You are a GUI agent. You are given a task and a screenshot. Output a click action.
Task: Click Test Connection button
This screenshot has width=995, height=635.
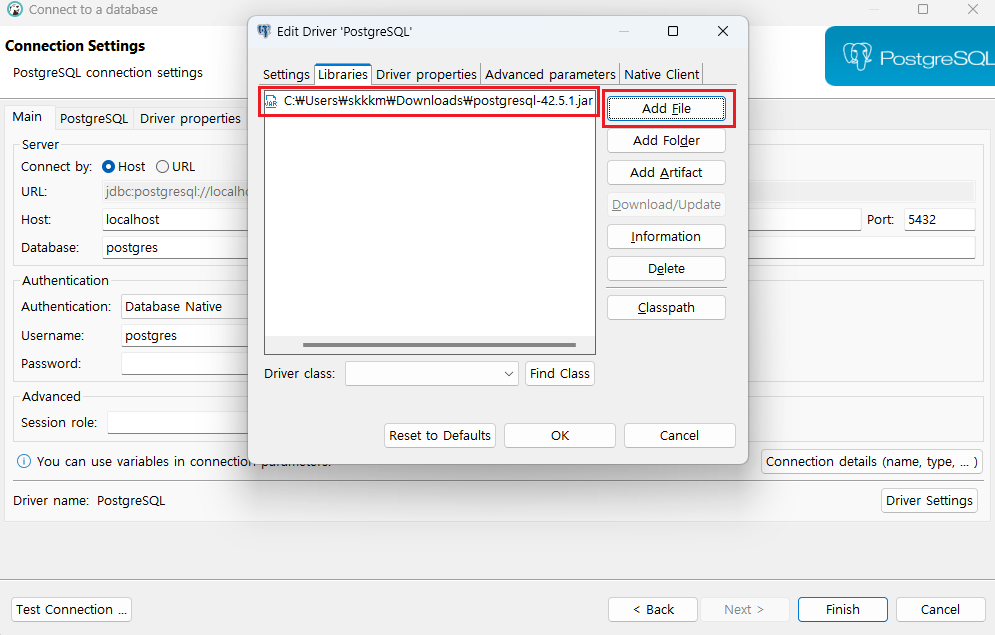click(x=71, y=610)
